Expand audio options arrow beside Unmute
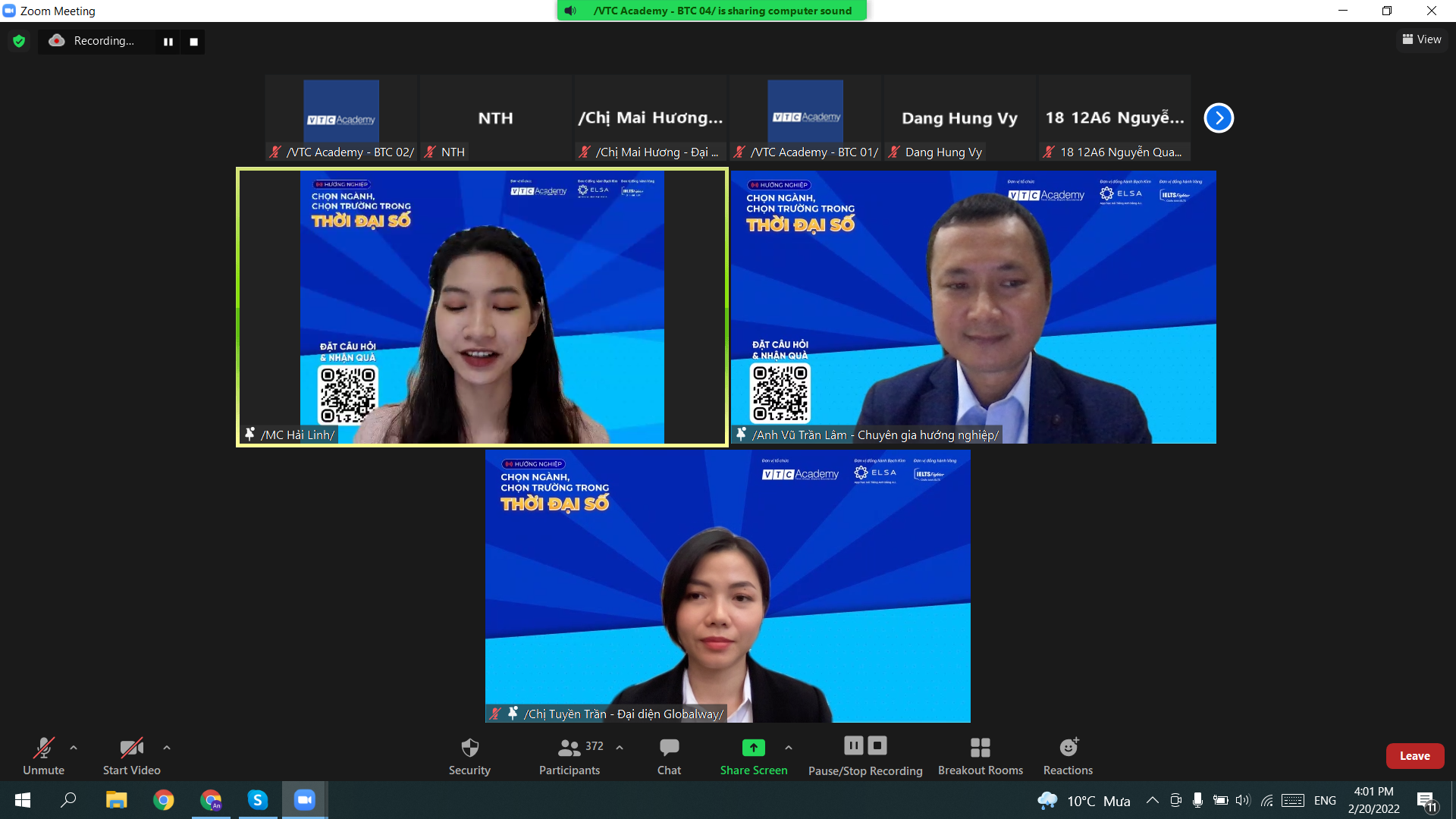The image size is (1456, 819). 74,748
